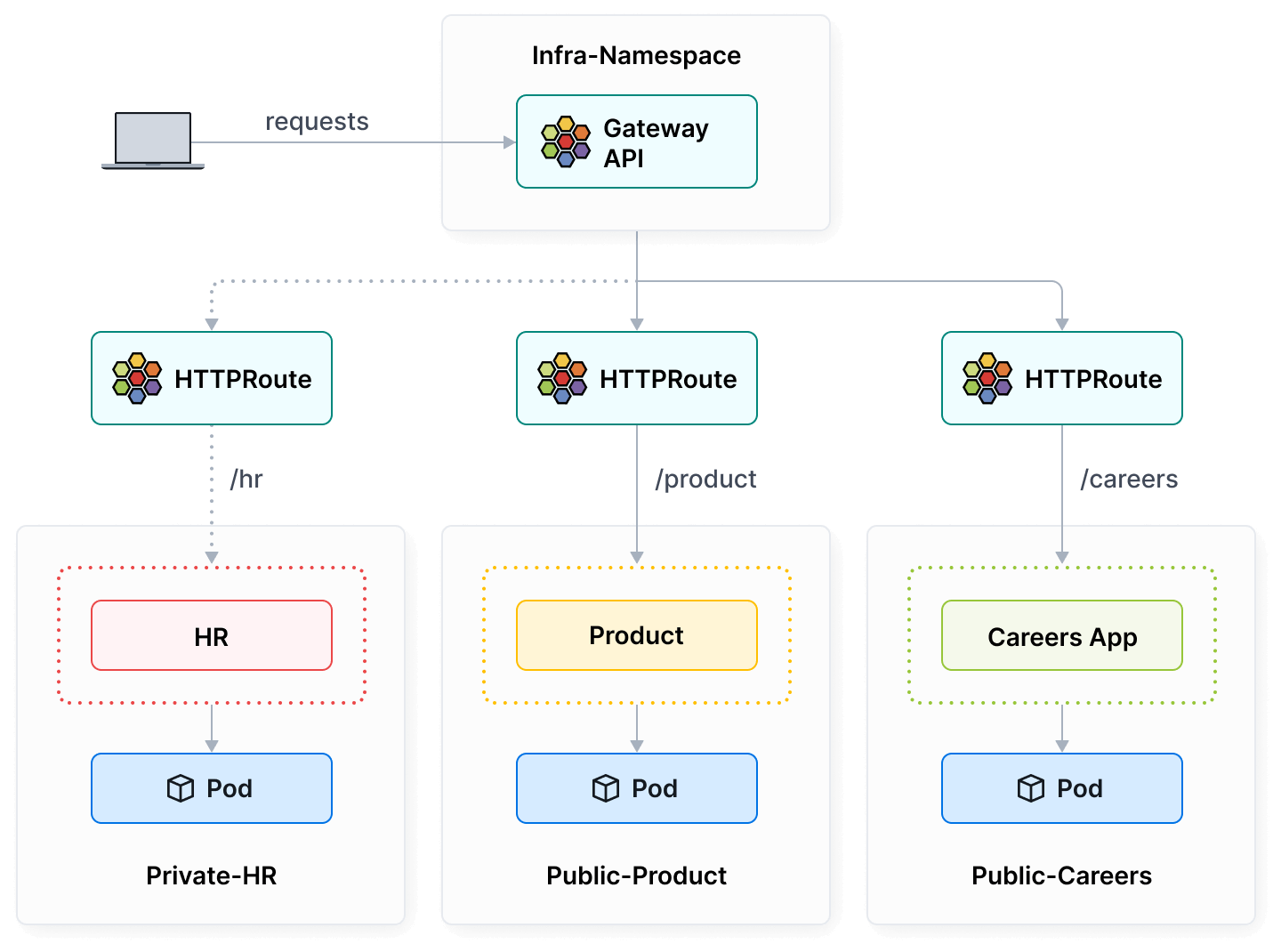This screenshot has width=1281, height=952.
Task: Click the Public-Product namespace label
Action: coord(637,875)
